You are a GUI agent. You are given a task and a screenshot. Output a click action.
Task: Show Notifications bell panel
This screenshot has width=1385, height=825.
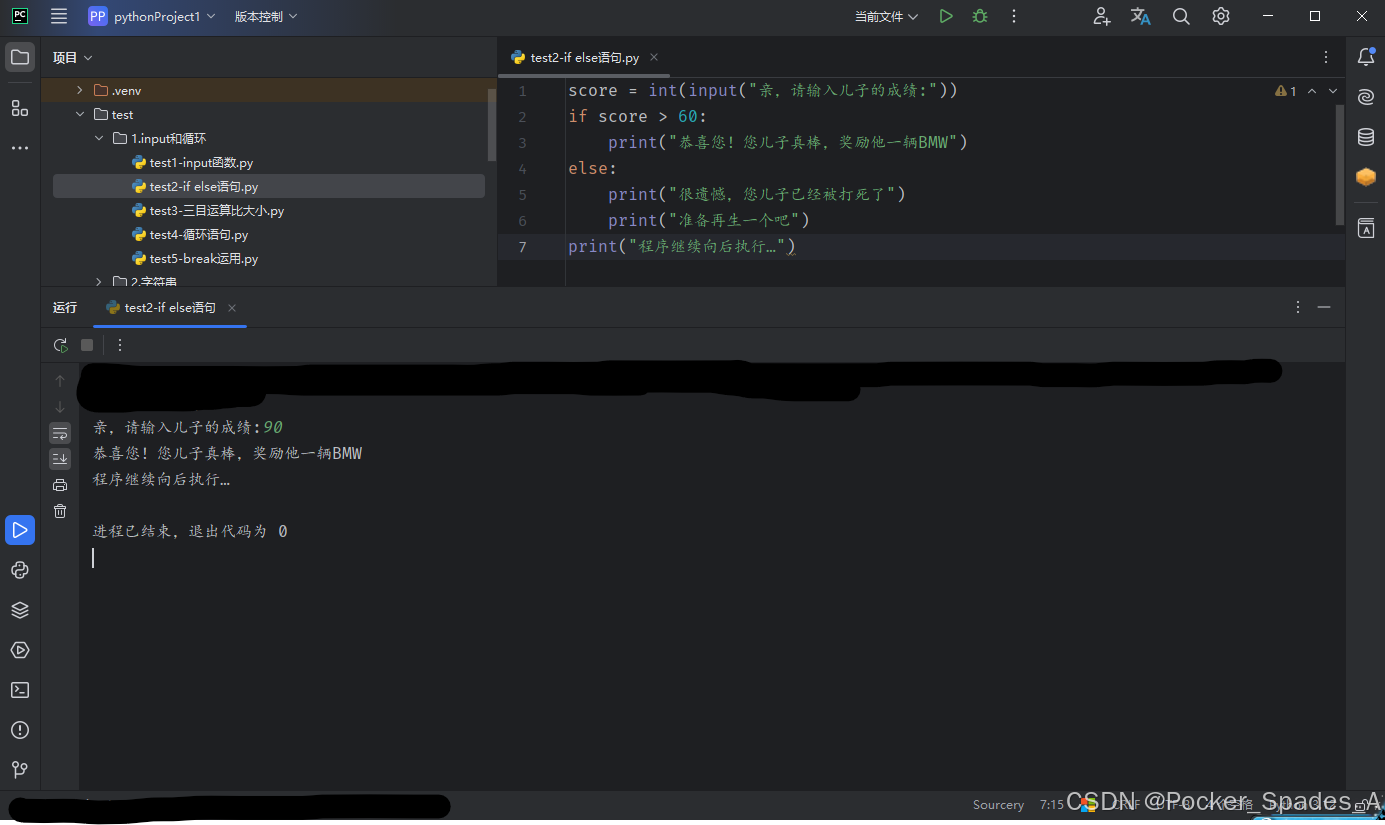point(1366,57)
